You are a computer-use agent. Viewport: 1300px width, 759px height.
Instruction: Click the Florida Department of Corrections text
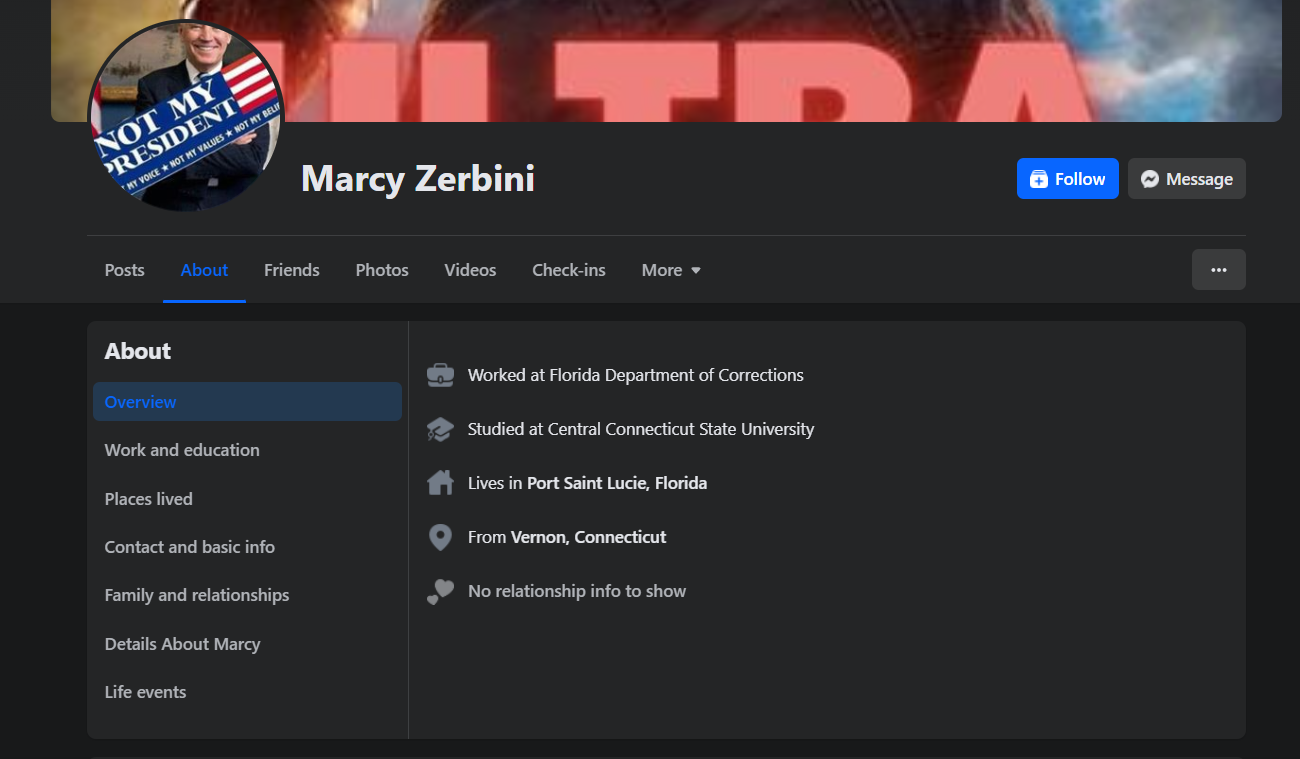pos(677,375)
